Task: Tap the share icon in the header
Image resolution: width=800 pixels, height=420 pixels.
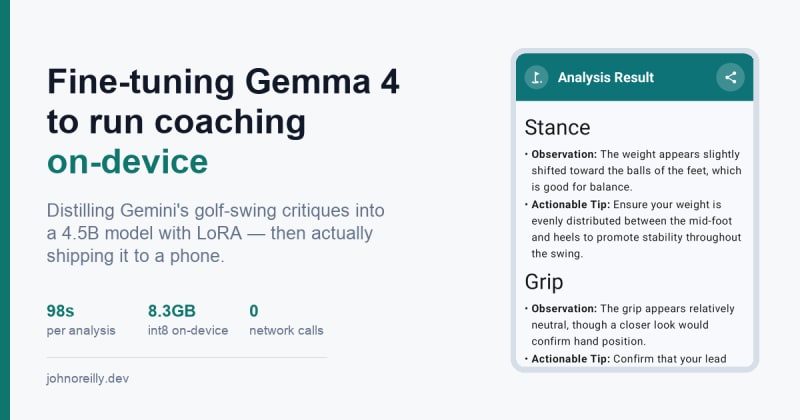Action: (730, 77)
